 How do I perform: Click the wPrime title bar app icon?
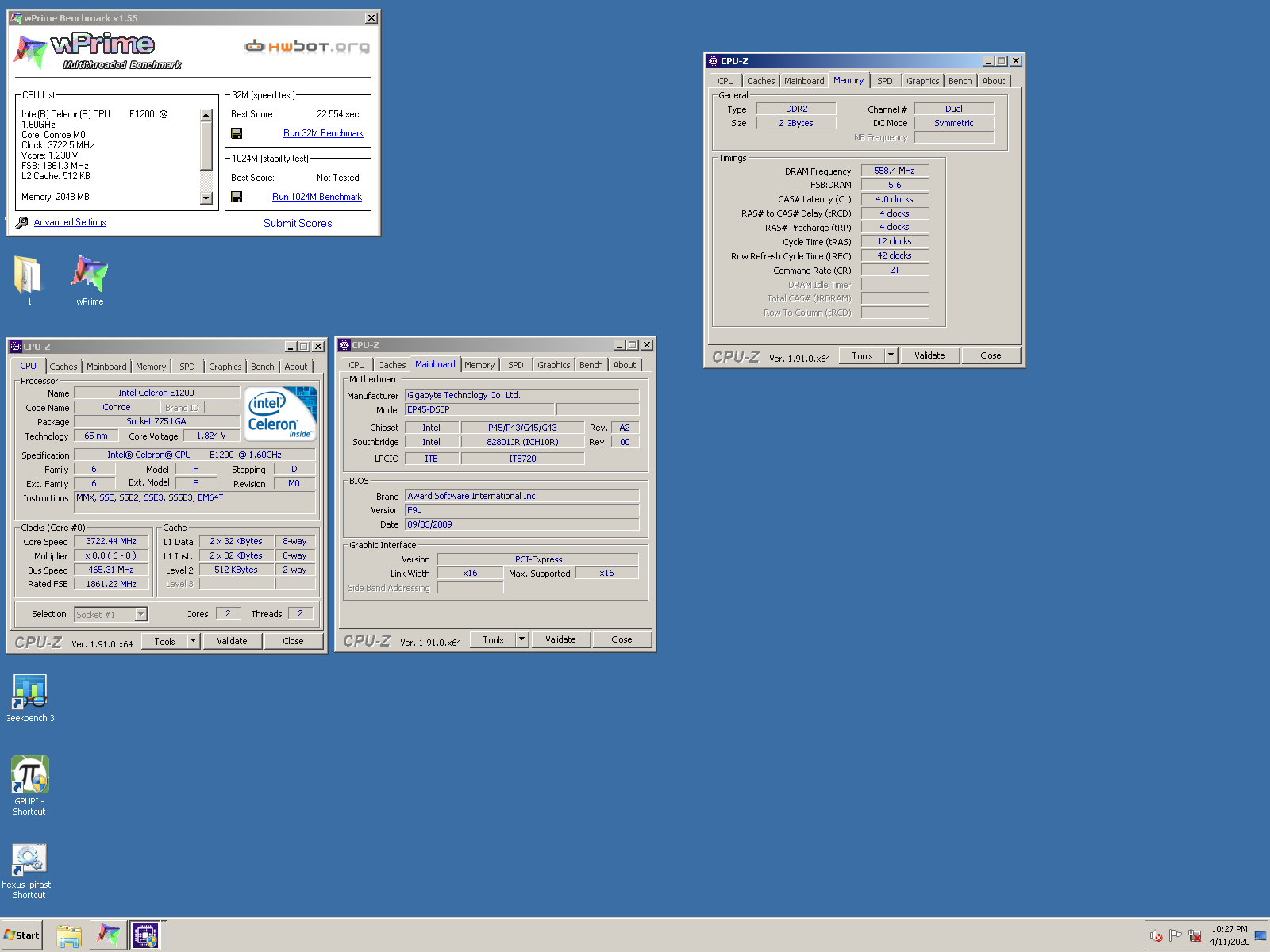tap(16, 17)
